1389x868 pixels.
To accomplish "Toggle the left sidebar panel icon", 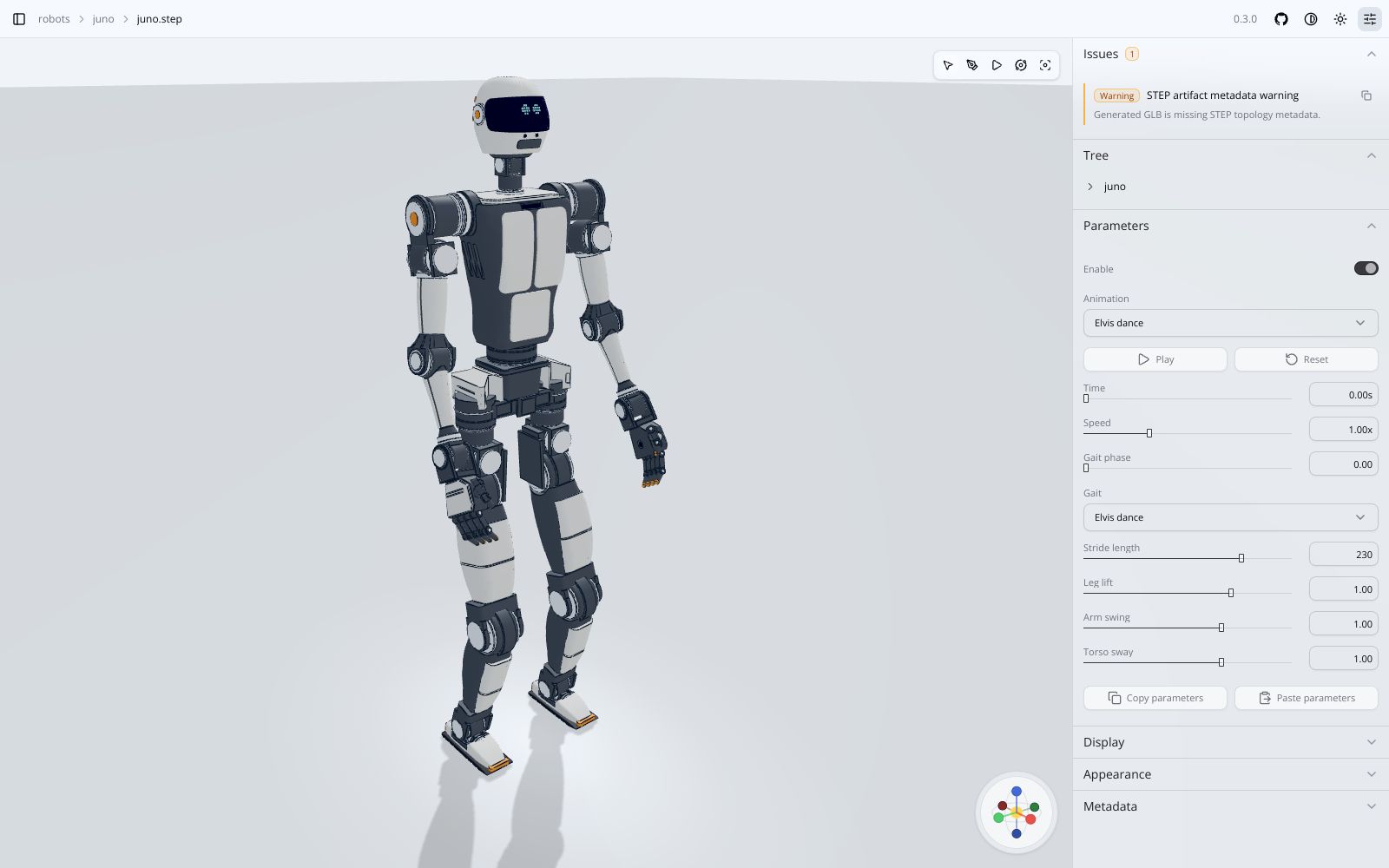I will [x=19, y=19].
